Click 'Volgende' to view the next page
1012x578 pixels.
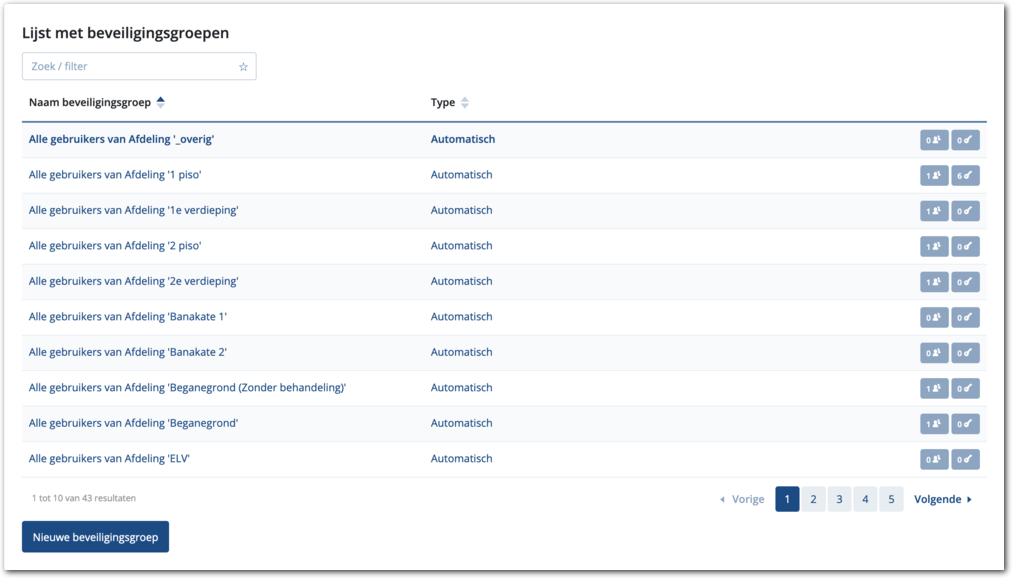click(942, 499)
